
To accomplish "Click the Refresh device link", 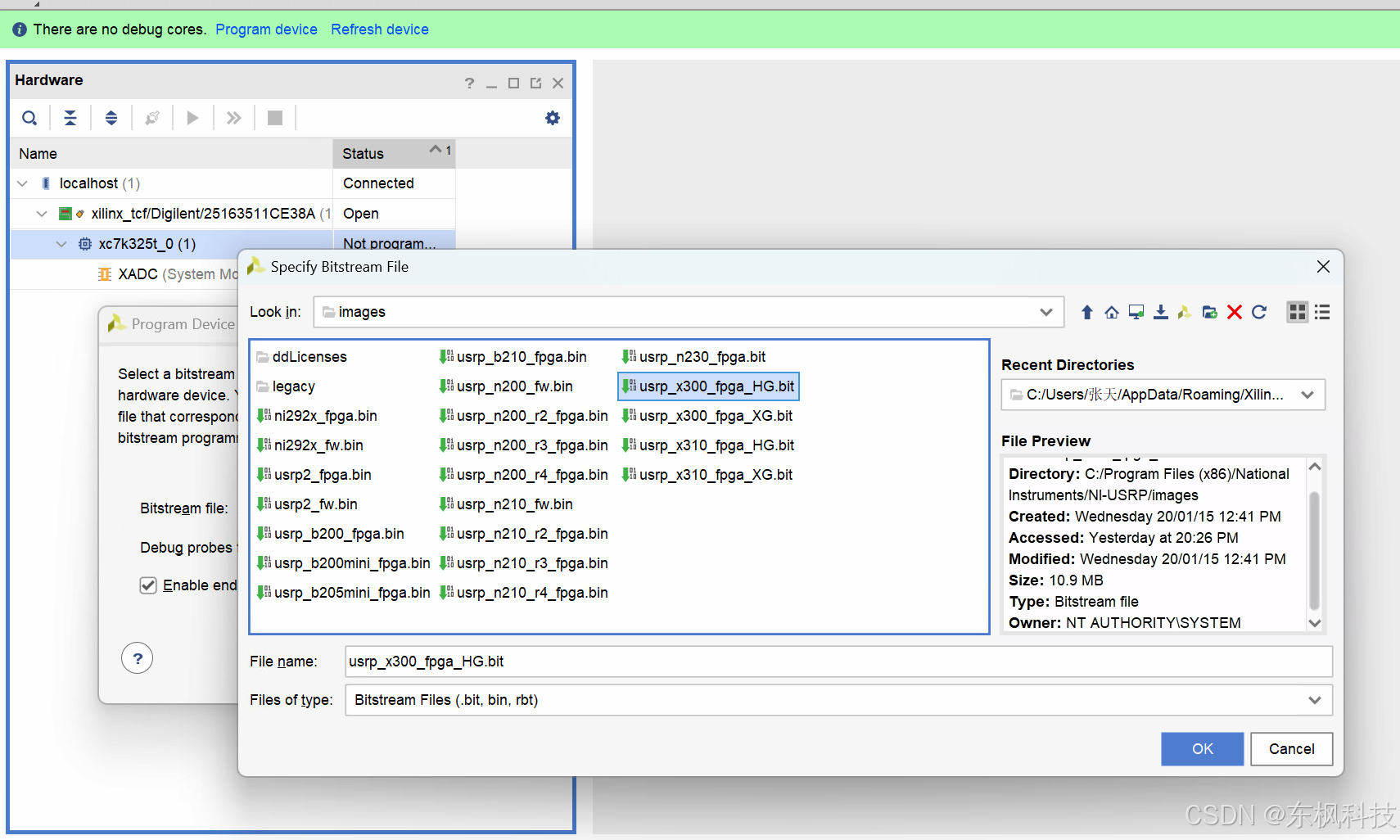I will pos(380,29).
